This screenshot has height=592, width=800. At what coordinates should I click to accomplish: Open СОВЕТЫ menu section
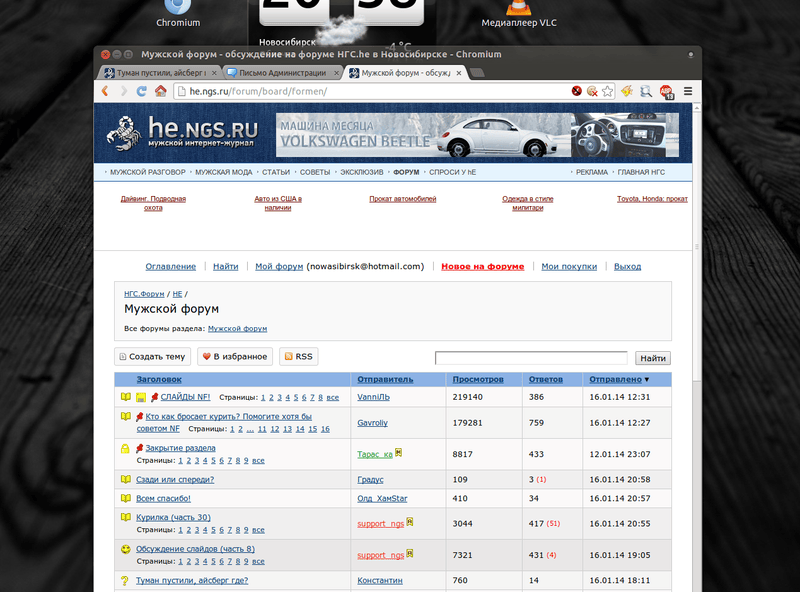point(315,172)
